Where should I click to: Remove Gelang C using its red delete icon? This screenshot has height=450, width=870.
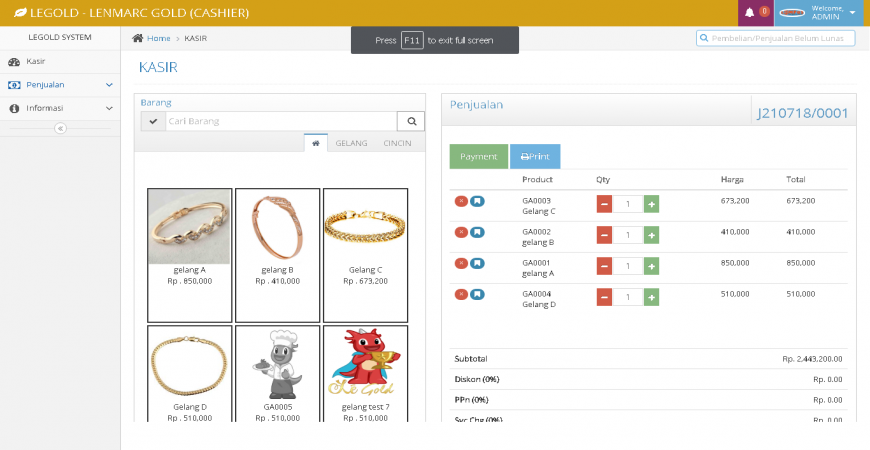point(461,201)
